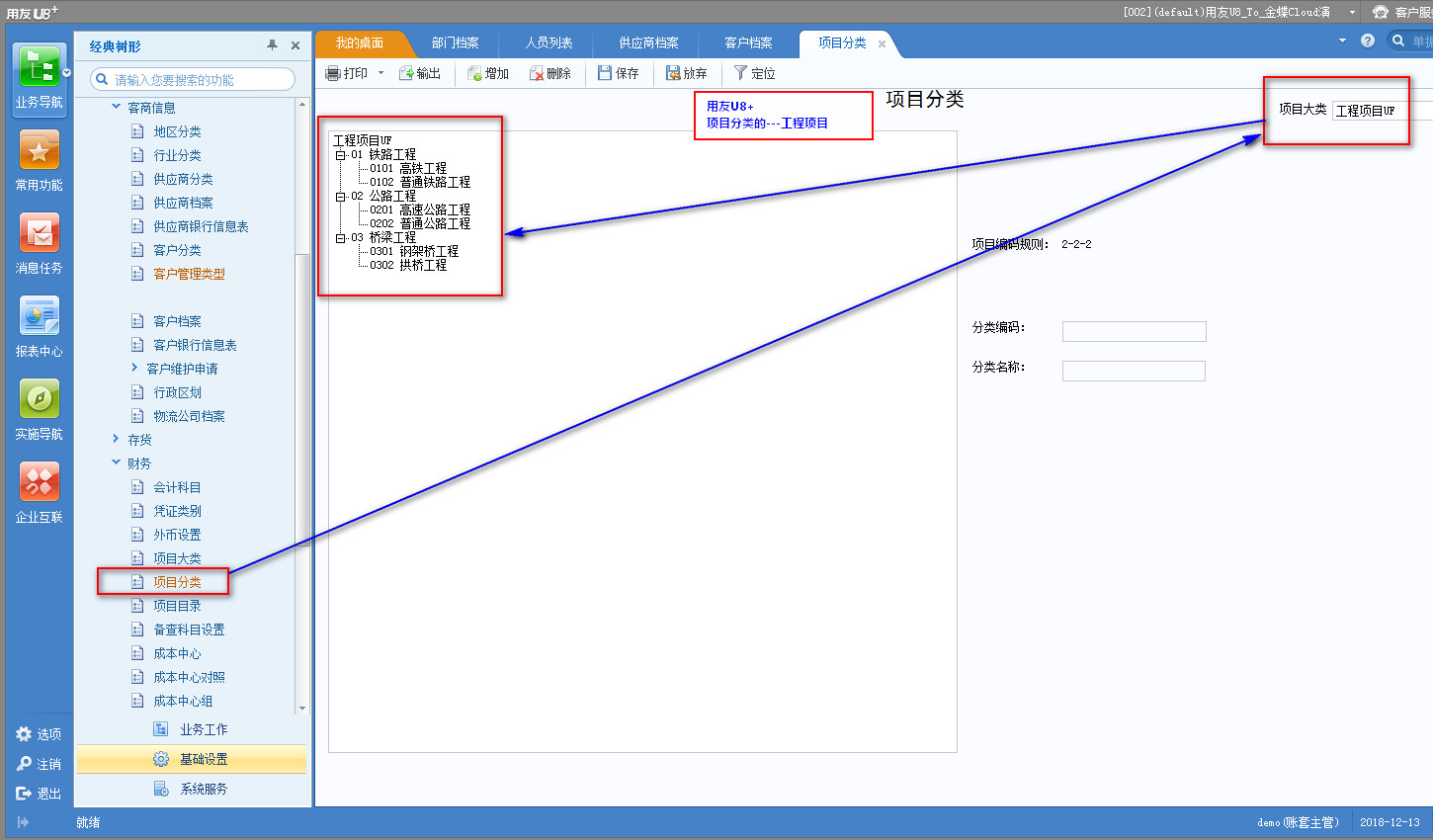Expand the 存货 tree group
Viewport: 1433px width, 840px height.
[117, 440]
